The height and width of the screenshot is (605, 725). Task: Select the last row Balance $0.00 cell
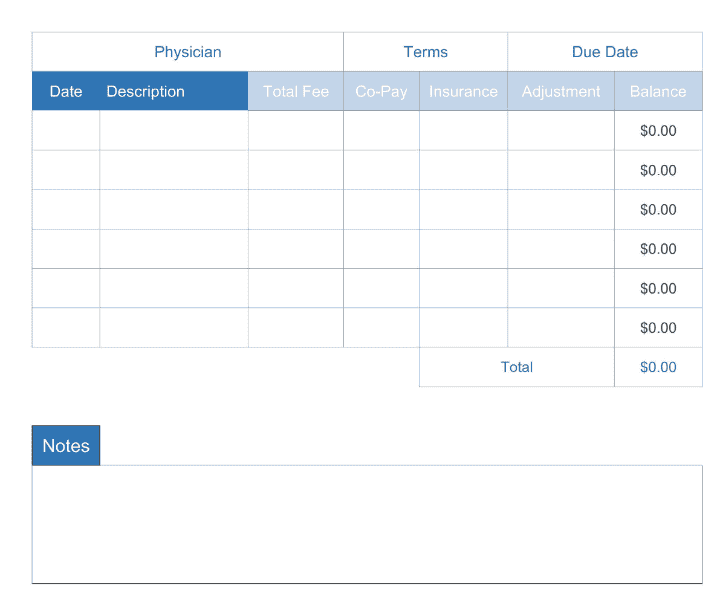pyautogui.click(x=658, y=328)
